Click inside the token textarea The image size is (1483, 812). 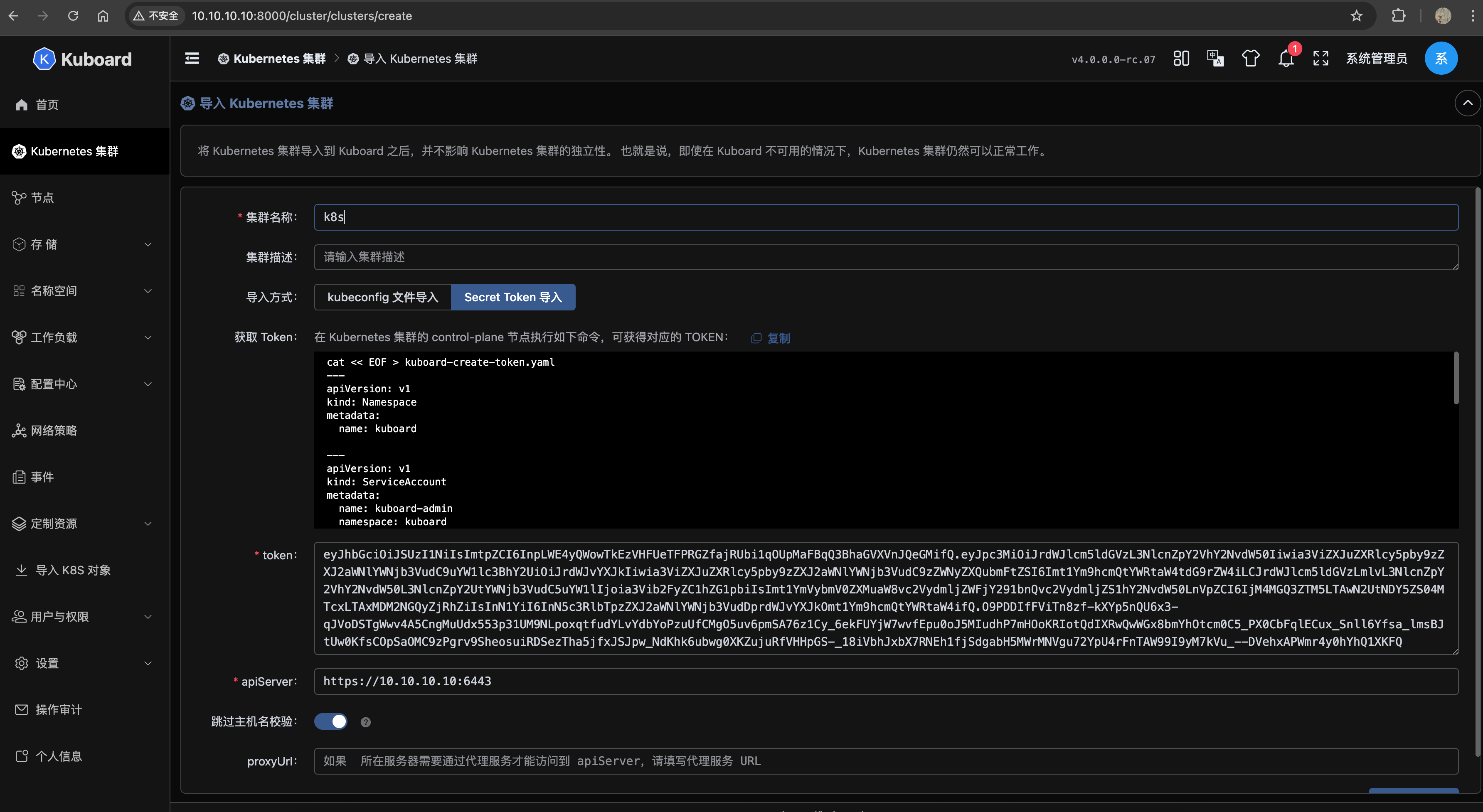pyautogui.click(x=886, y=598)
